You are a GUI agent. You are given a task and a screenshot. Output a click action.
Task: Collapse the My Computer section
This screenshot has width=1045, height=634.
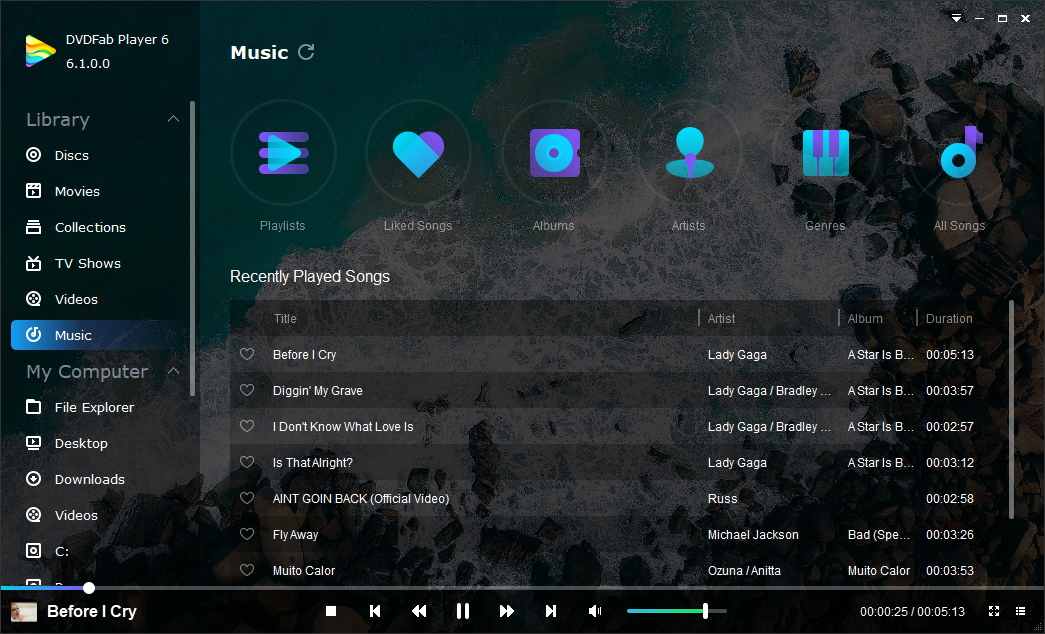173,371
